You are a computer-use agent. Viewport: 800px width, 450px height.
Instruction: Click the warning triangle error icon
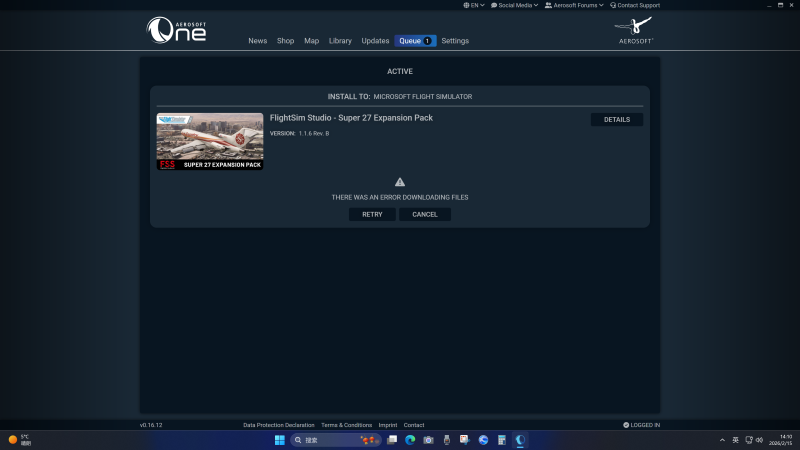point(400,182)
